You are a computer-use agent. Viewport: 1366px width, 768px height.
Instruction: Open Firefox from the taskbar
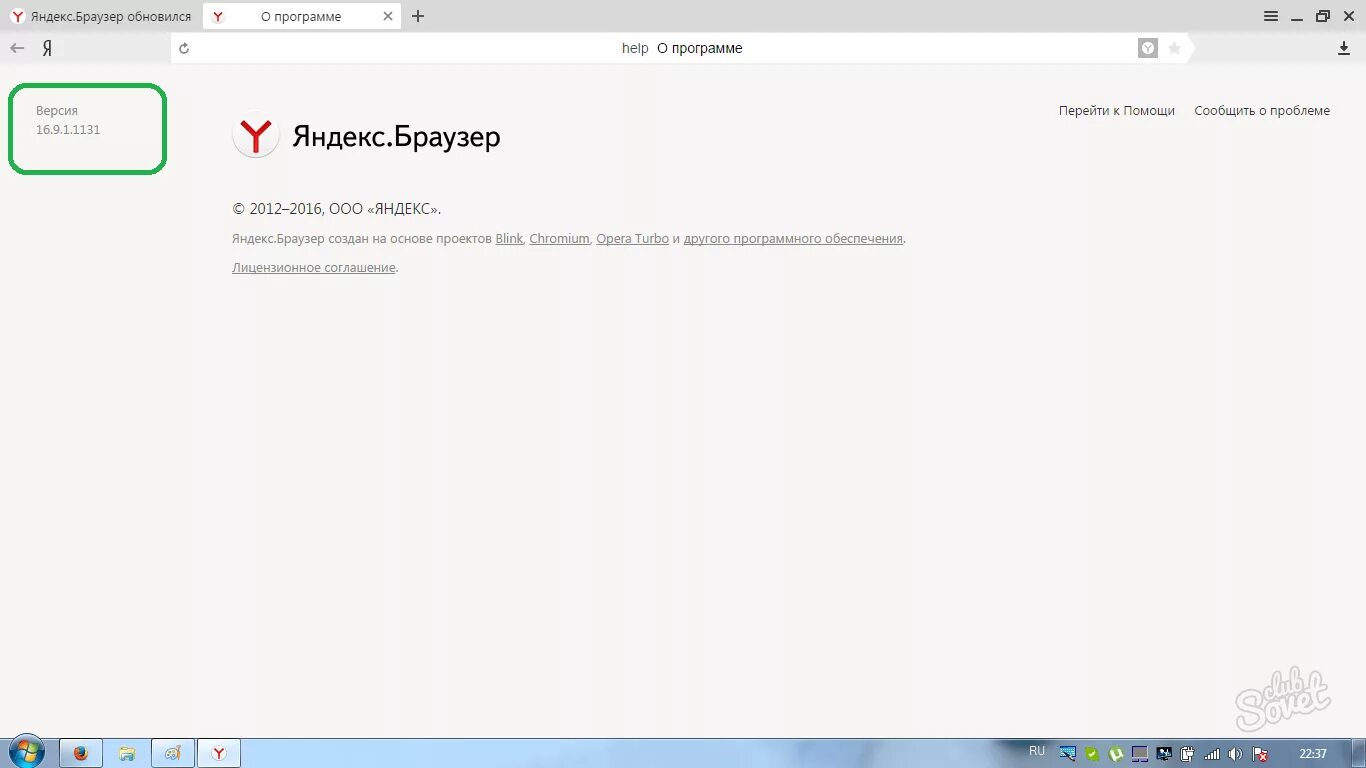point(81,753)
